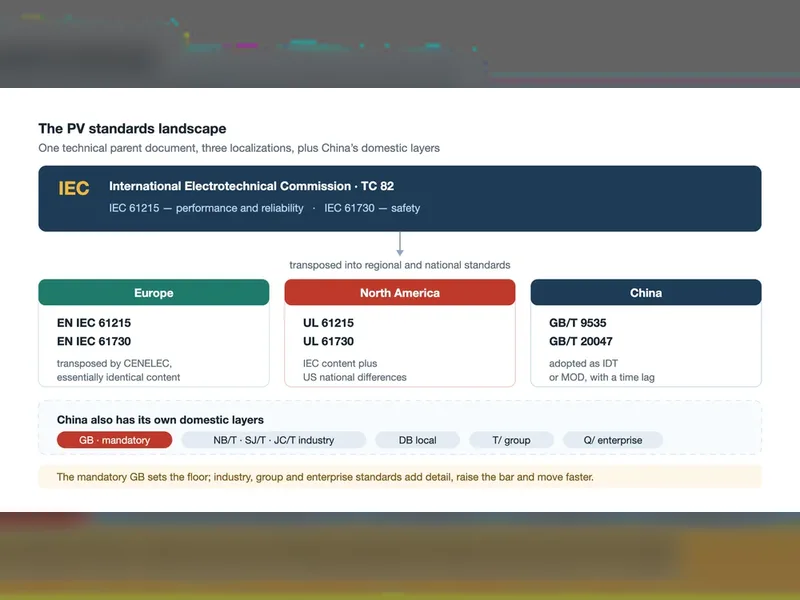Click 'China also has its own domestic layers'

(x=160, y=420)
